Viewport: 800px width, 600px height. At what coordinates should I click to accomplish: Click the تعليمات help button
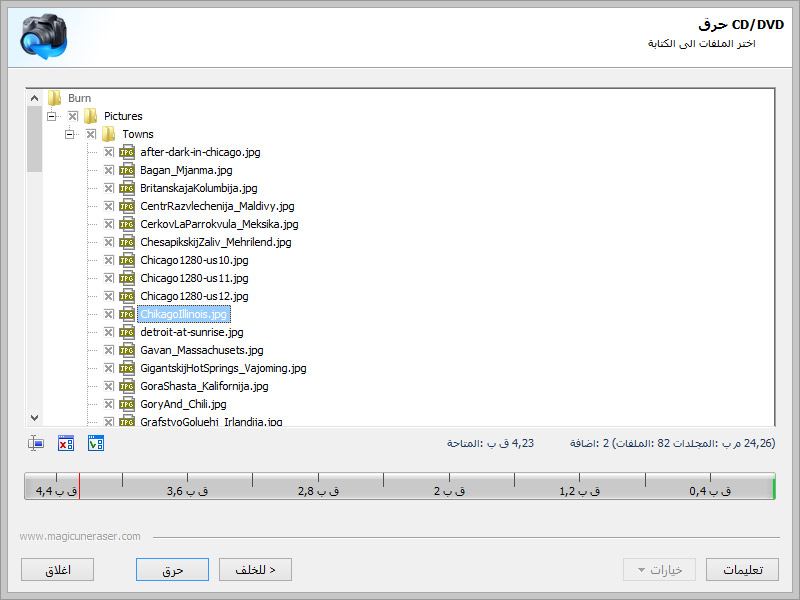point(742,569)
